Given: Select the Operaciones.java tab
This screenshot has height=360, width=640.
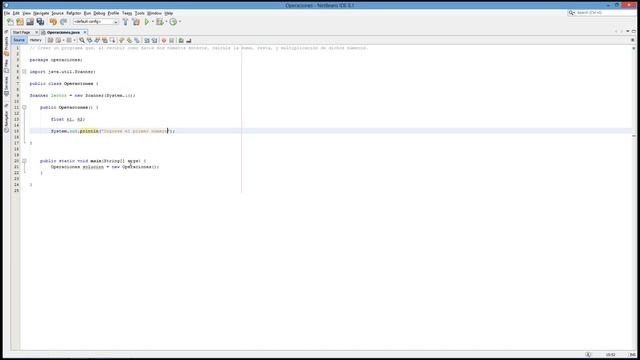Looking at the screenshot, I should pyautogui.click(x=63, y=32).
